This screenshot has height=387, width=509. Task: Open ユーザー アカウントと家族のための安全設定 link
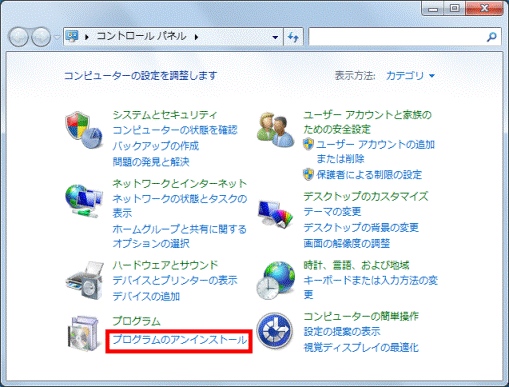[367, 122]
